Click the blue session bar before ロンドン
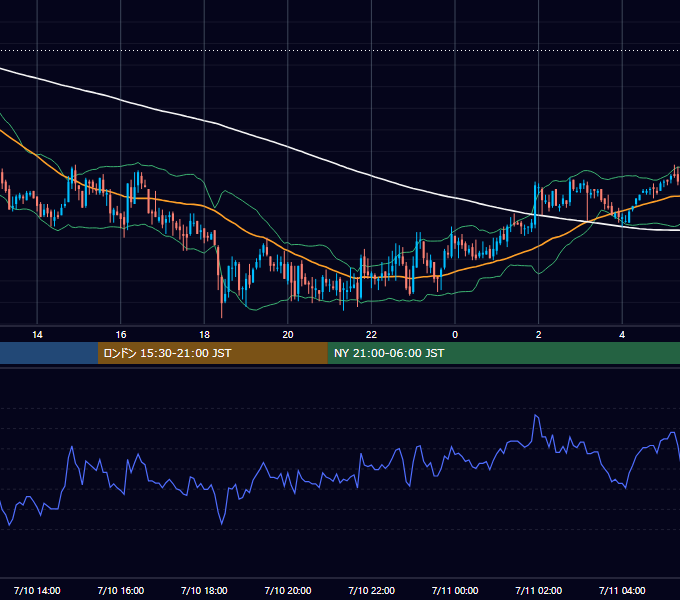 coord(49,353)
